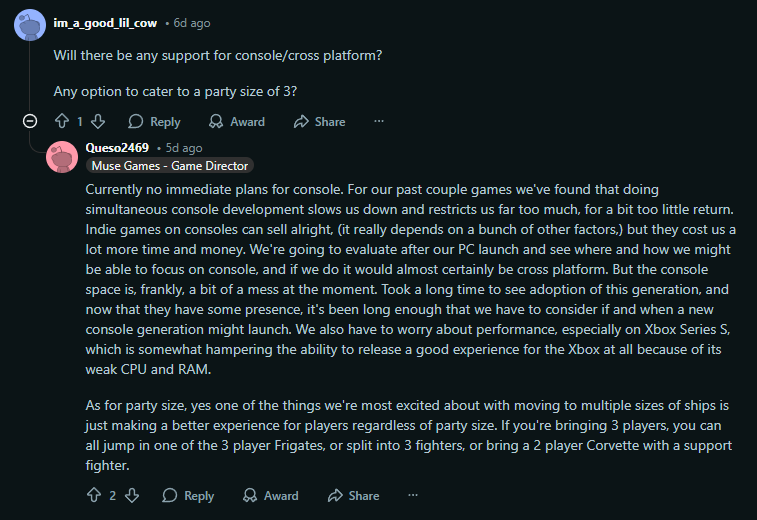Screen dimensions: 757x520
Task: Upvote im_a_good_lil_cow's comment
Action: tap(62, 122)
